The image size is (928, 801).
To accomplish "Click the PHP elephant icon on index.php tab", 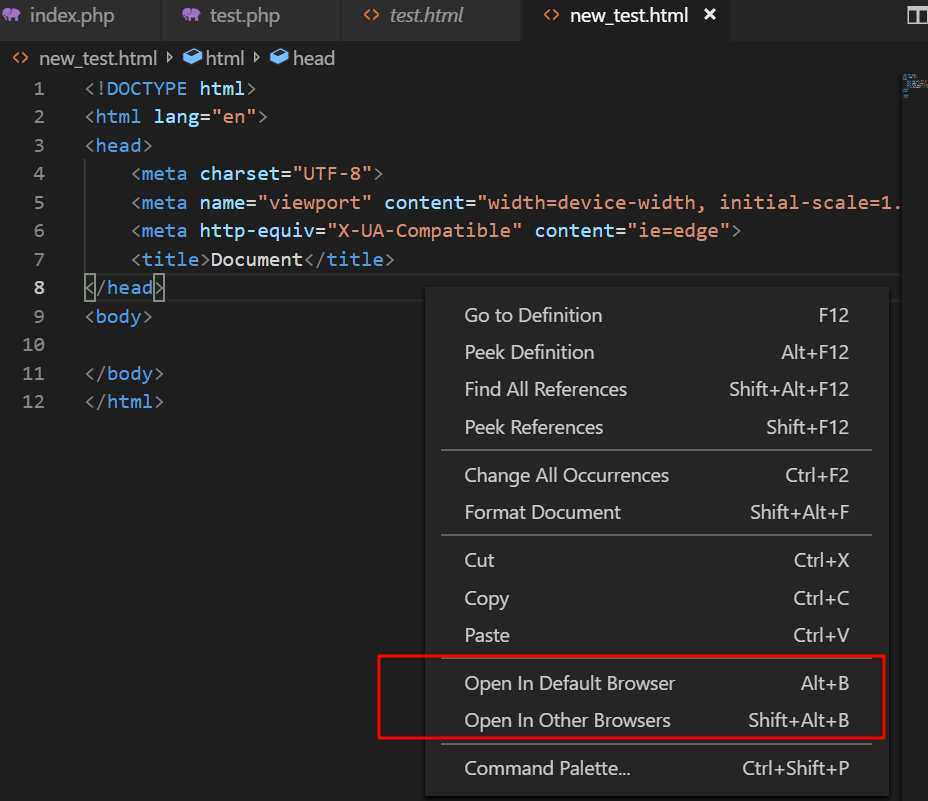I will coord(11,15).
